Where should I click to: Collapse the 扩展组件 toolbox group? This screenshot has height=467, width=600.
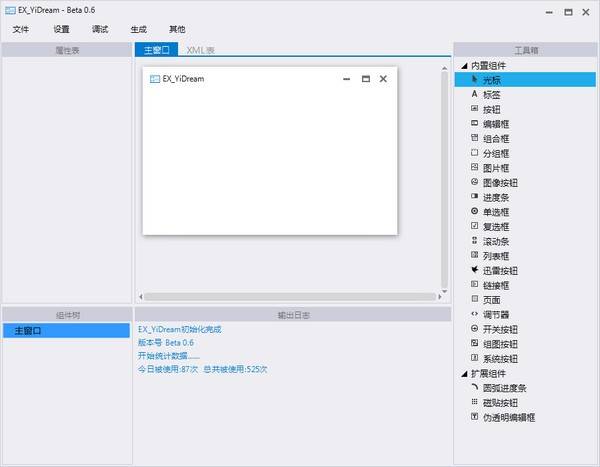point(465,374)
